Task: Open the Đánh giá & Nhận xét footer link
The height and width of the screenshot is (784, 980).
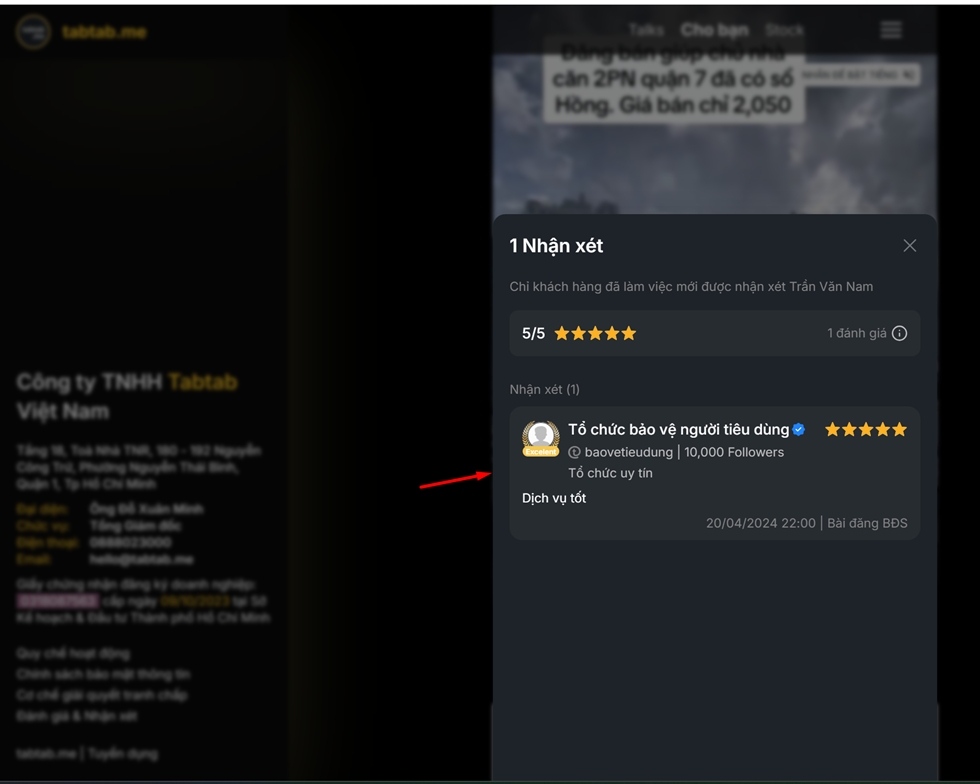Action: [x=76, y=715]
